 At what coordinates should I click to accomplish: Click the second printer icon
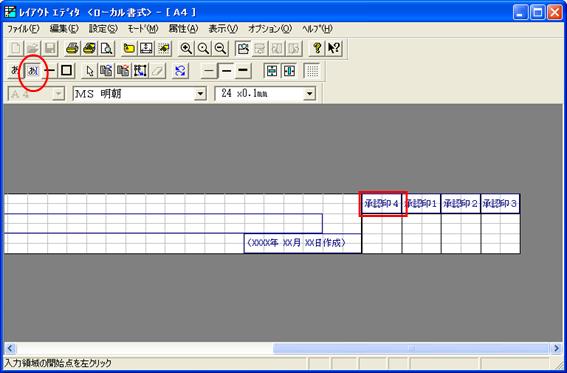click(x=89, y=48)
